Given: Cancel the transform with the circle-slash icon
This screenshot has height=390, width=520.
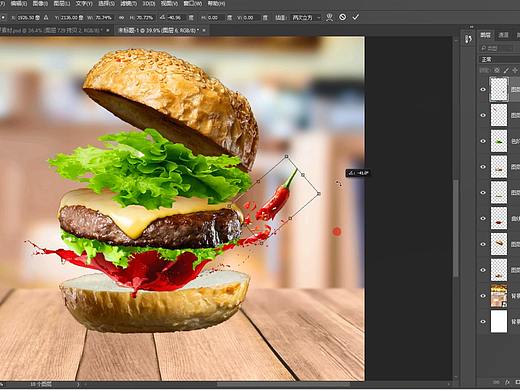Looking at the screenshot, I should (x=342, y=17).
